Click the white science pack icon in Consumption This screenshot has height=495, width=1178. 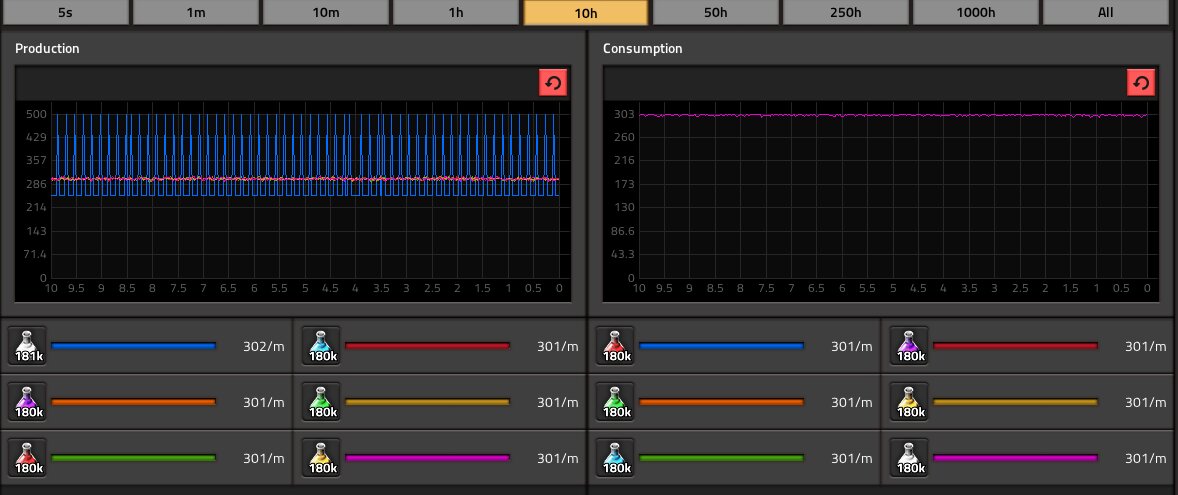point(910,457)
